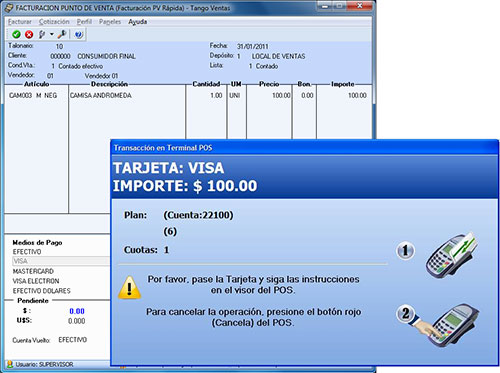Click the UM cell UNI
This screenshot has height=373, width=500.
click(235, 95)
